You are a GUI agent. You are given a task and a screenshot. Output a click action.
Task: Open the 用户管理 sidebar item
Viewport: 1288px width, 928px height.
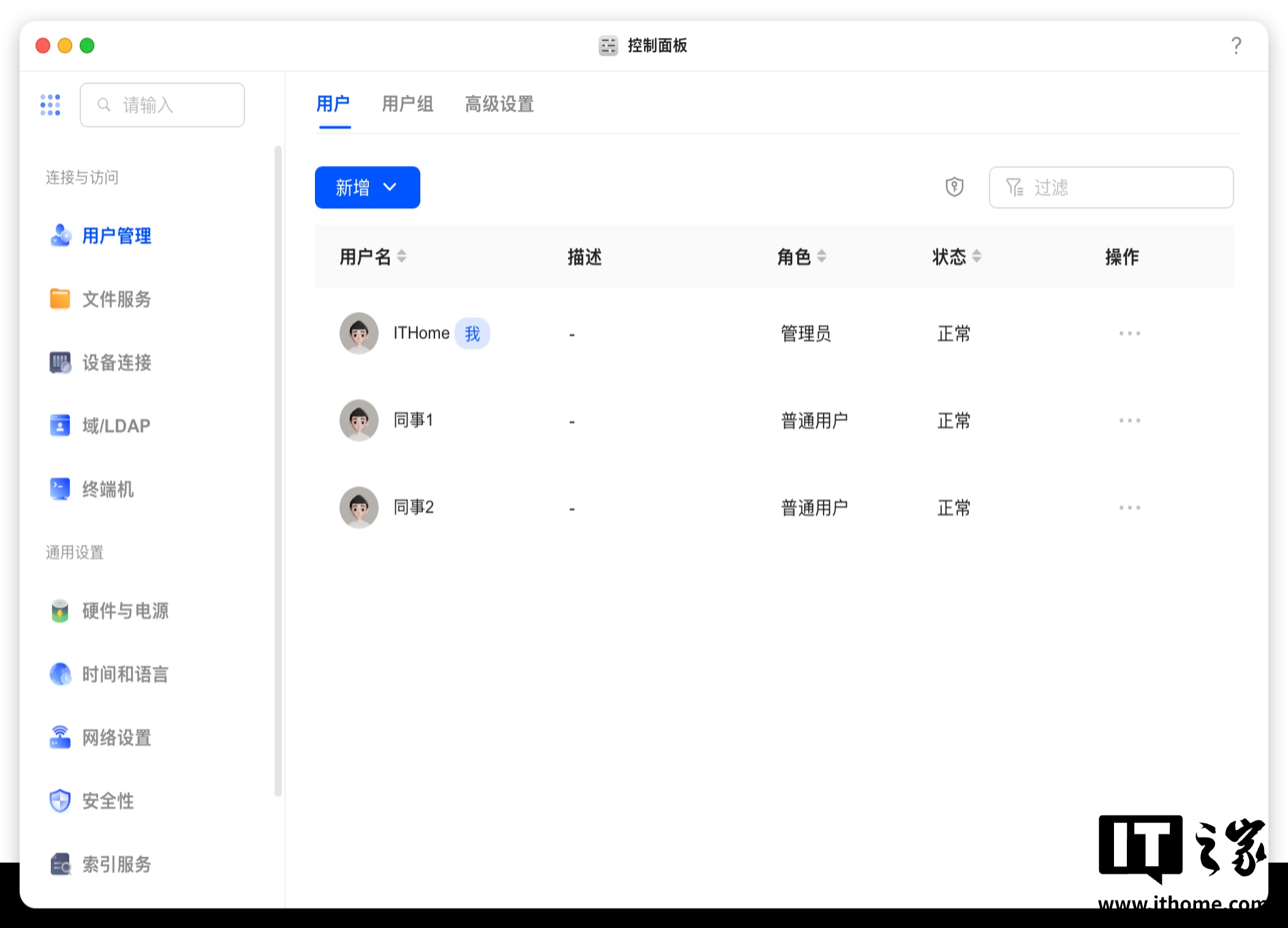[x=101, y=236]
